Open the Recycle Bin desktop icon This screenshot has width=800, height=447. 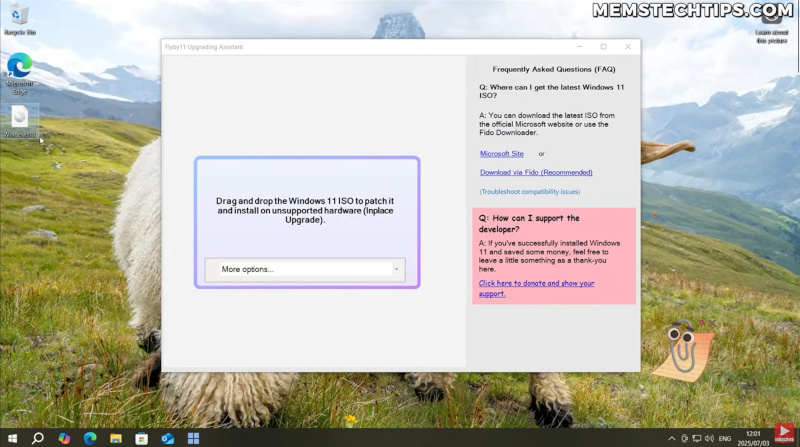point(19,19)
